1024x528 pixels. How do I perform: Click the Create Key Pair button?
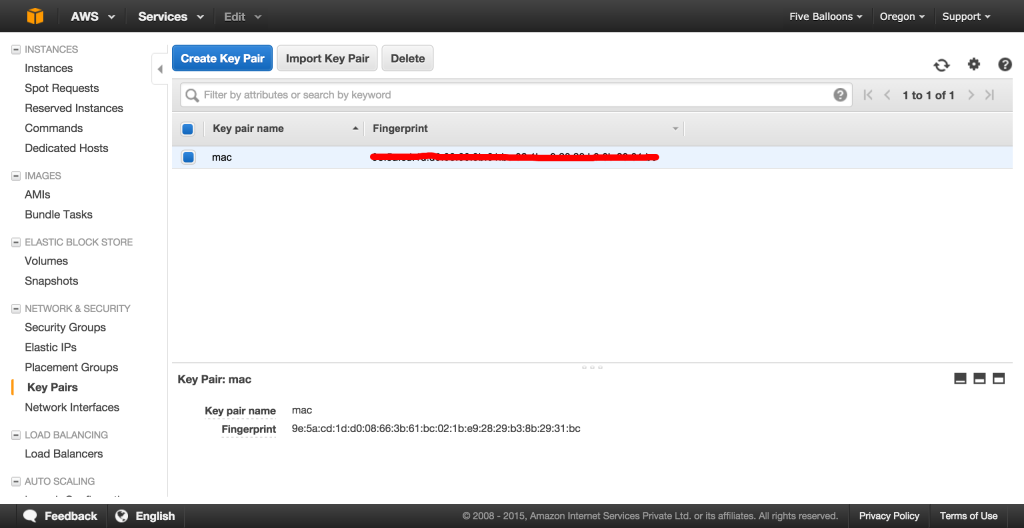[x=222, y=58]
